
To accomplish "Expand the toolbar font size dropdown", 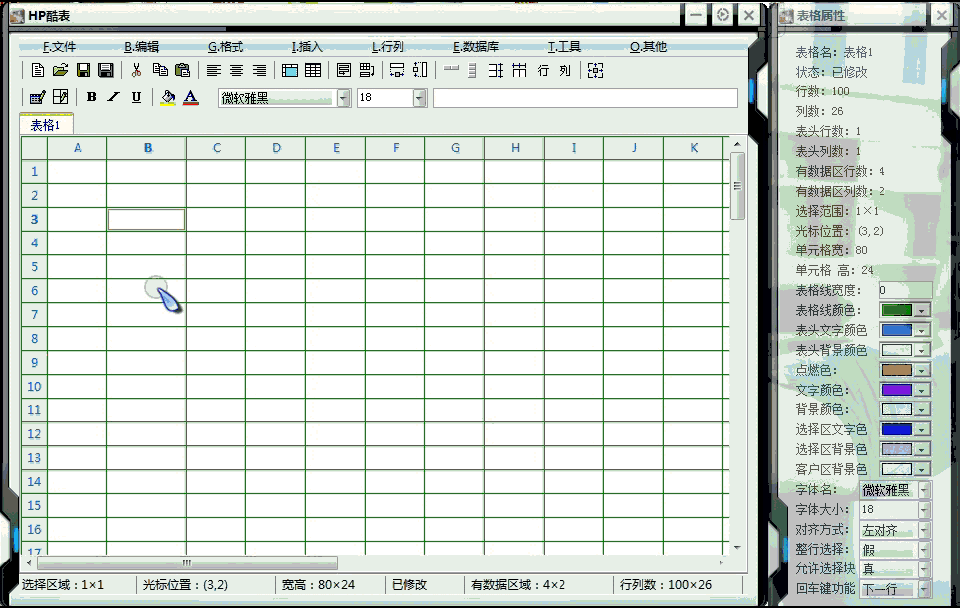I will click(419, 98).
